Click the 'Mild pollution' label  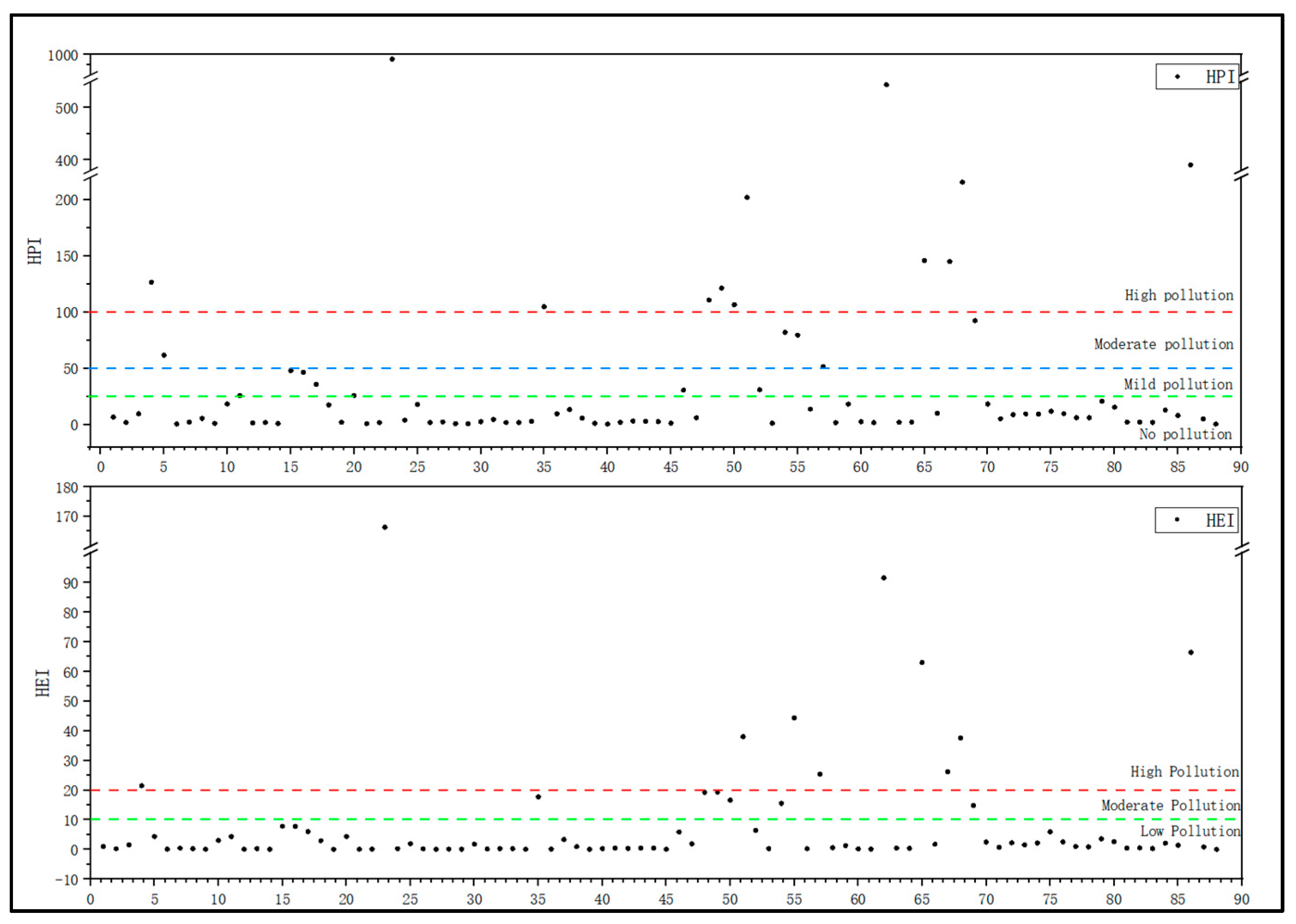[x=1178, y=384]
